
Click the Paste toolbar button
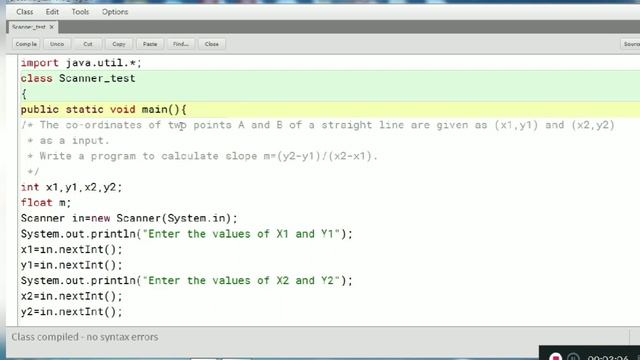[x=150, y=44]
